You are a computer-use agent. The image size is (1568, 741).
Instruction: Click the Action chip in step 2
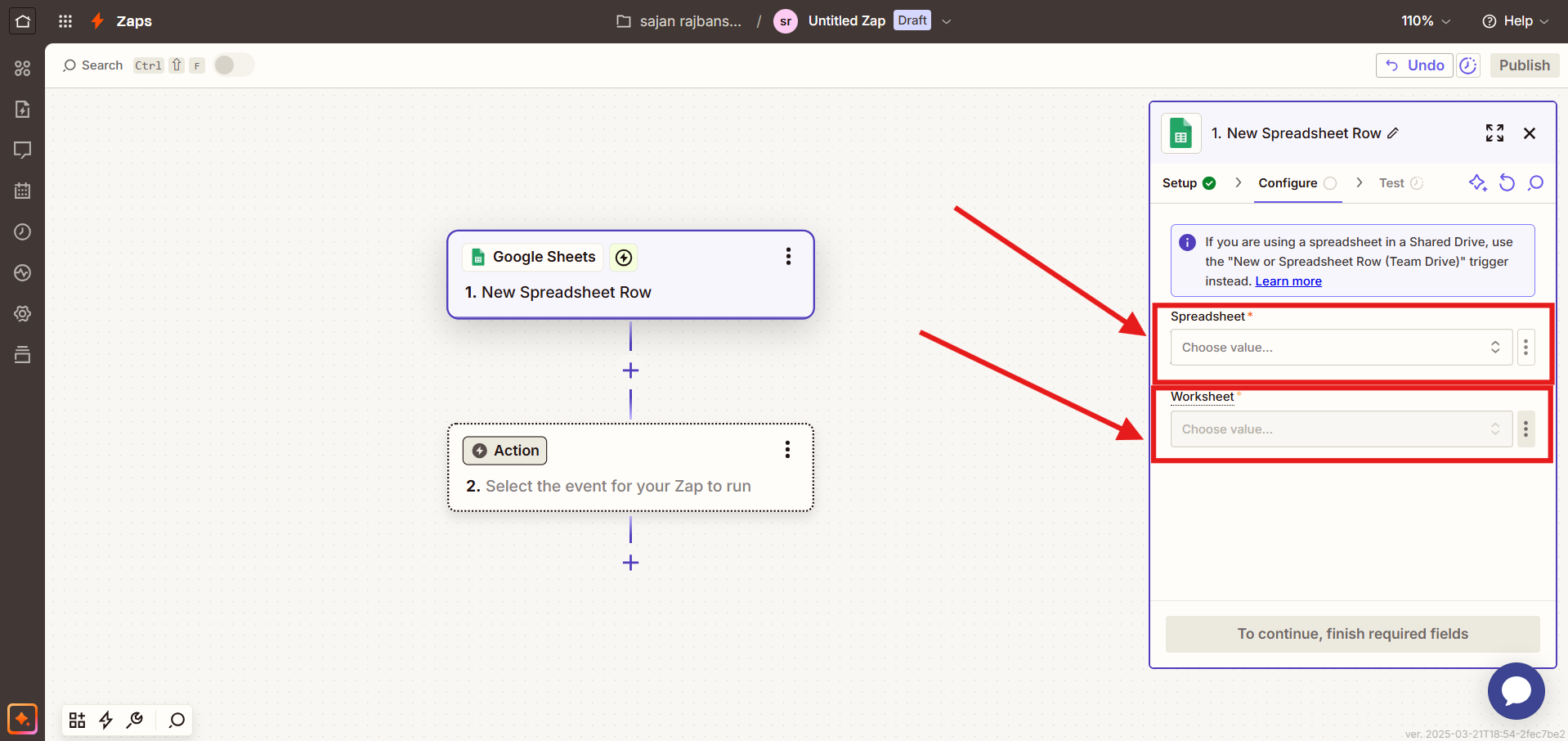click(x=505, y=451)
